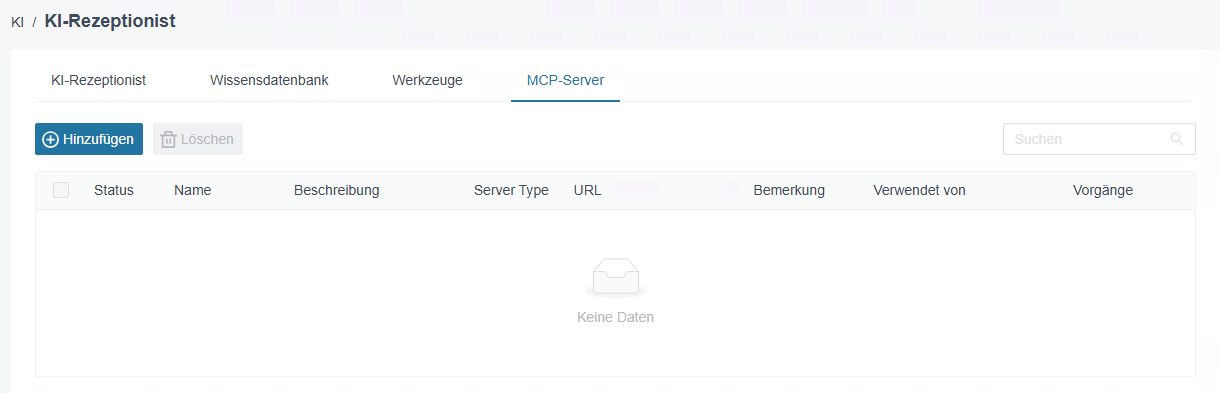Viewport: 1220px width, 393px height.
Task: Click the disabled Löschen button
Action: (x=198, y=139)
